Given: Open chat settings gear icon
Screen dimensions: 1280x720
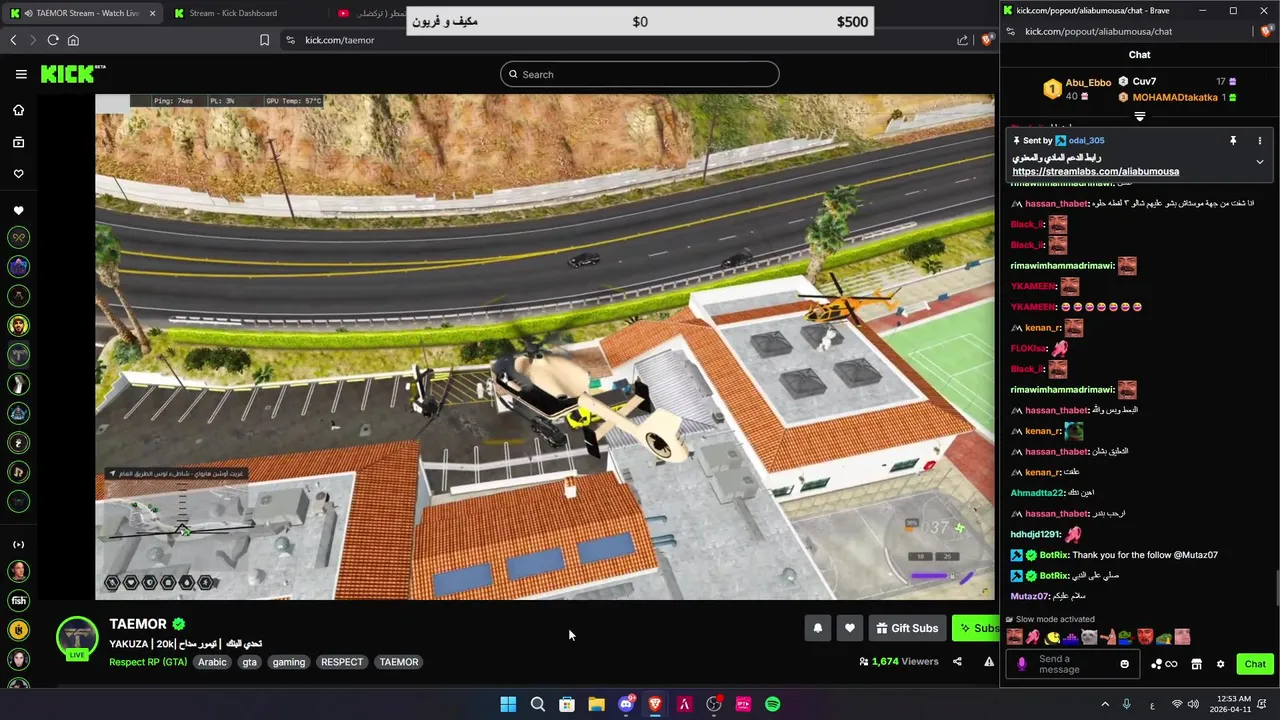Looking at the screenshot, I should coord(1220,664).
